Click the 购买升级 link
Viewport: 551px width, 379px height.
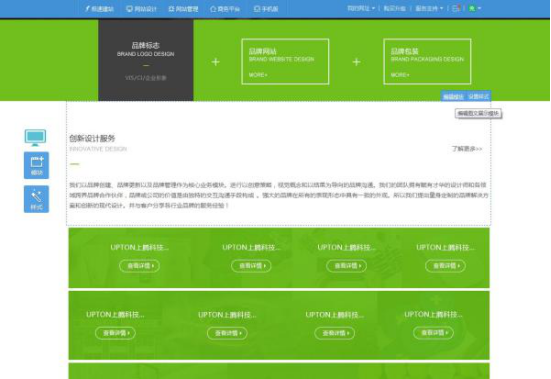pos(394,8)
